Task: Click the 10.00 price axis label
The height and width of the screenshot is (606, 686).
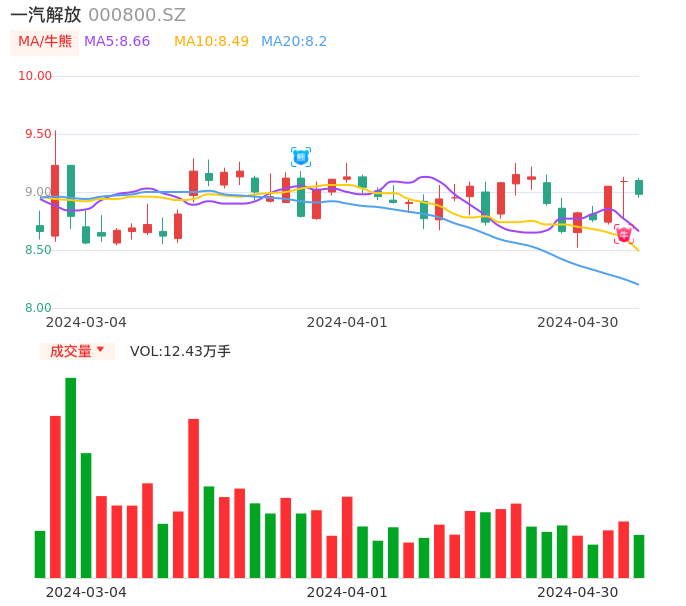Action: click(x=35, y=76)
